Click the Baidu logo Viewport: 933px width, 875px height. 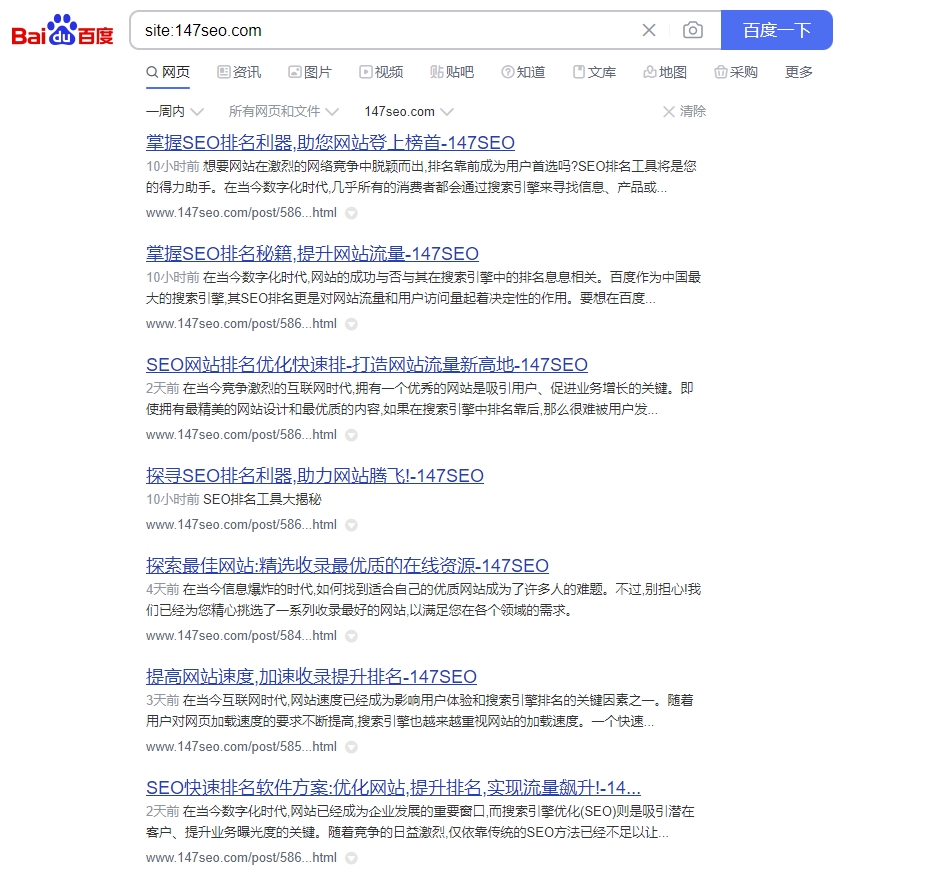coord(62,30)
